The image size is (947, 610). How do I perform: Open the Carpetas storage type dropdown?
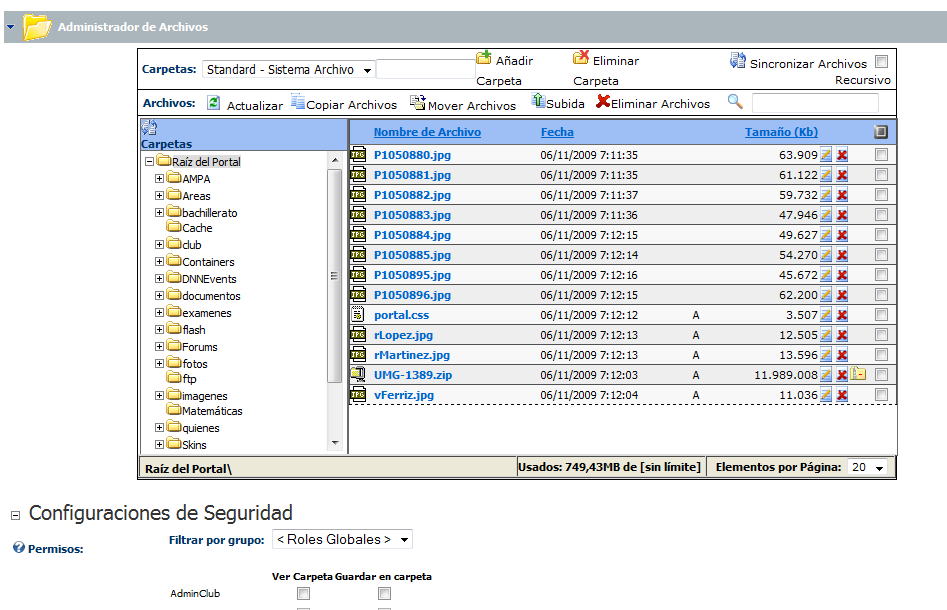click(289, 69)
